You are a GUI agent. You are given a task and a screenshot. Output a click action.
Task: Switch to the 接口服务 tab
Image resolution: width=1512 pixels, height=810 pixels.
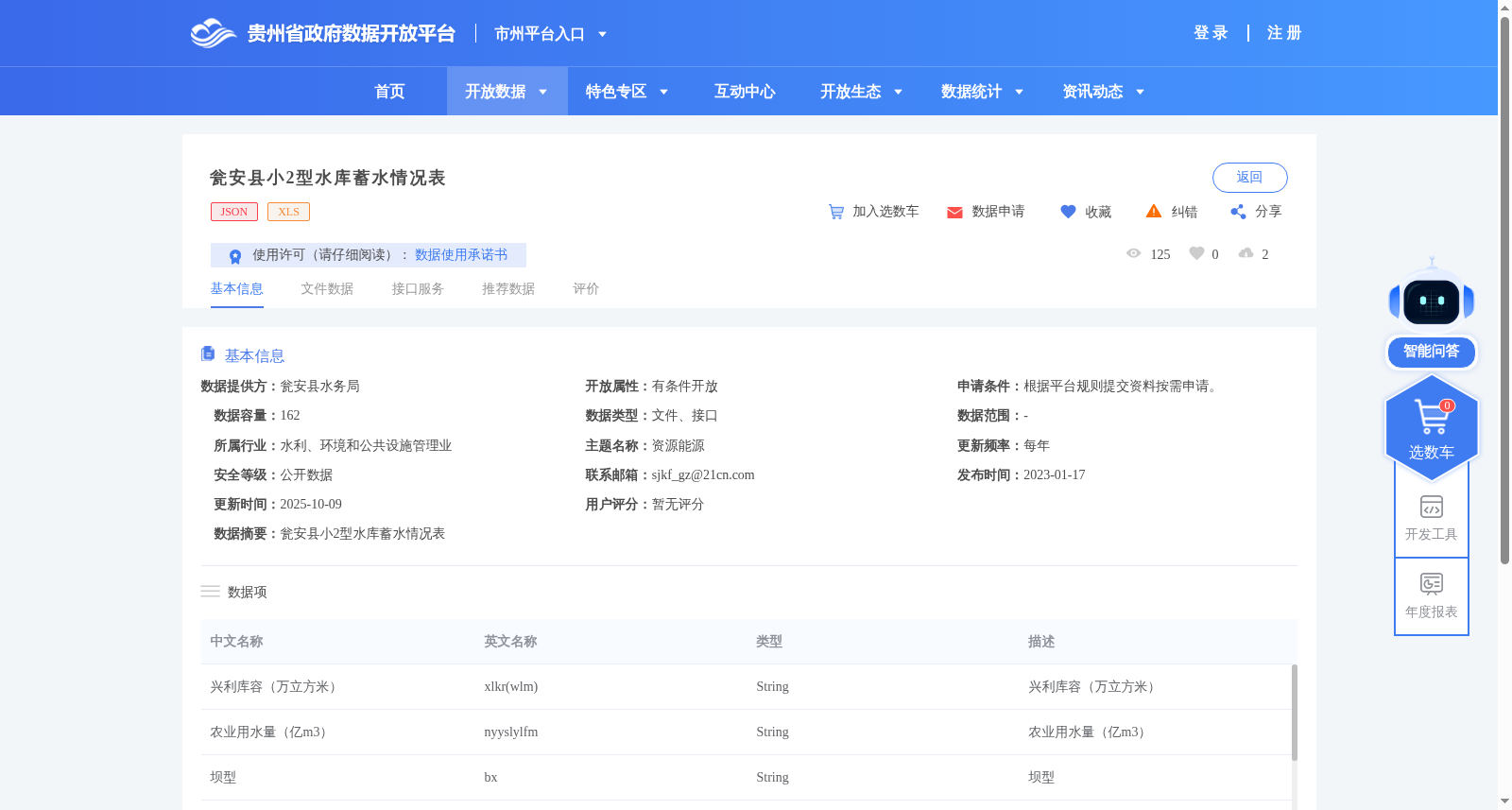click(418, 289)
